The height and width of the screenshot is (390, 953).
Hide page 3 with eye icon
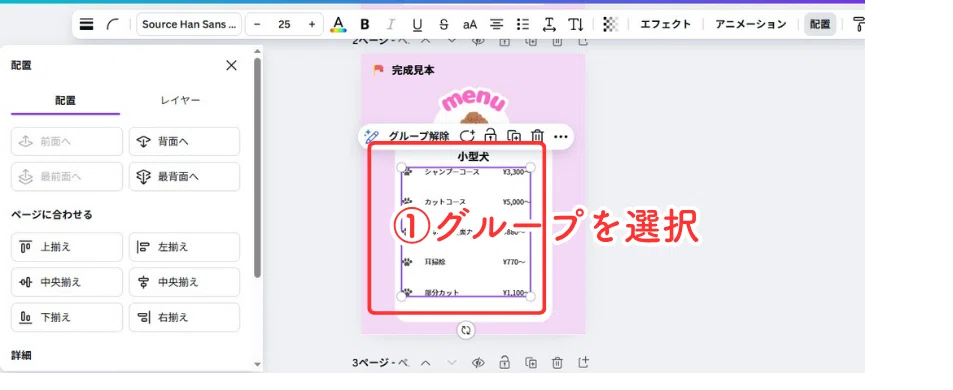(478, 363)
